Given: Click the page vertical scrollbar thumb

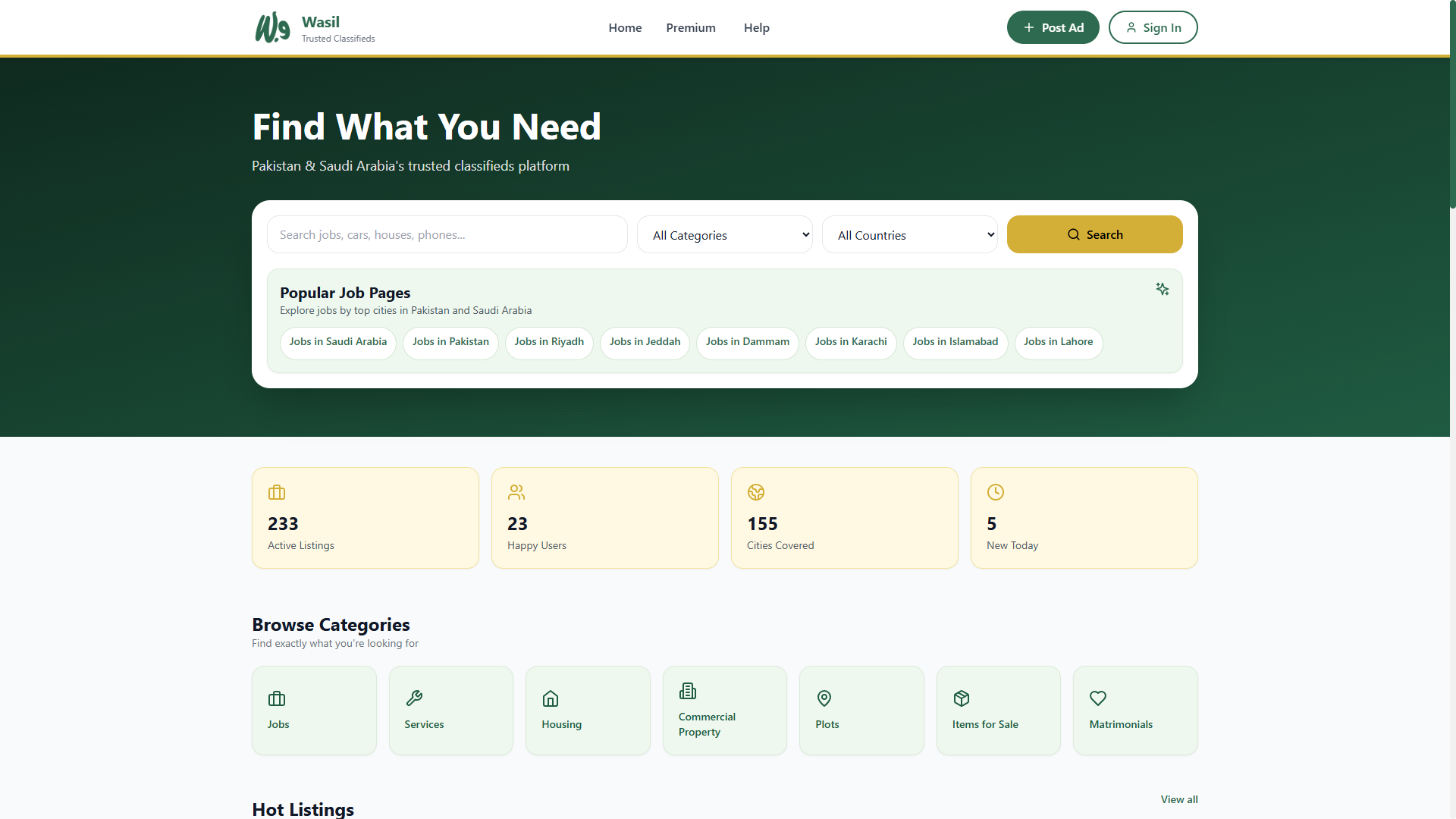Looking at the screenshot, I should (x=1452, y=104).
